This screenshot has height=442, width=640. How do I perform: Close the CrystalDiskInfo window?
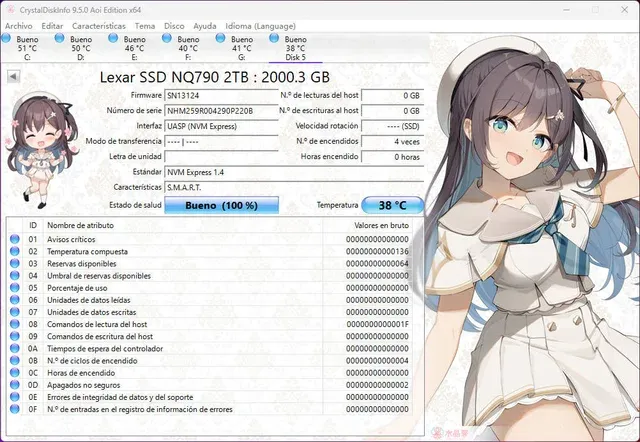[x=624, y=9]
